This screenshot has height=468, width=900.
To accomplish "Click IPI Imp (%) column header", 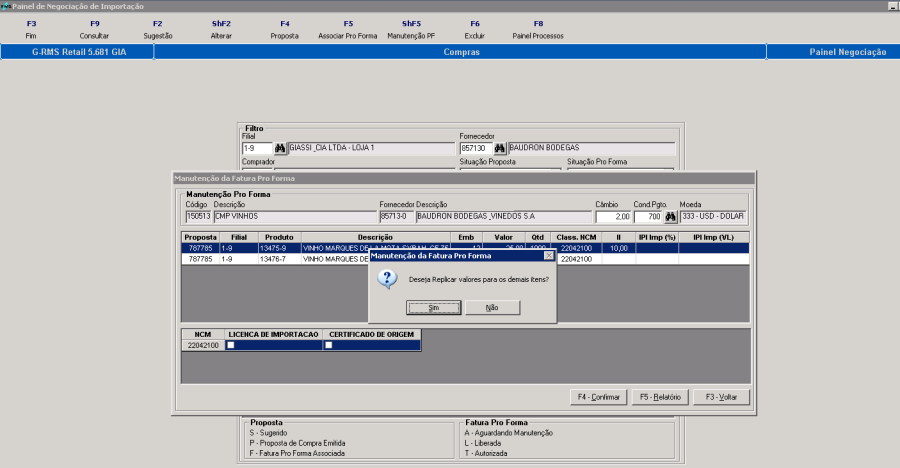I will (x=657, y=237).
